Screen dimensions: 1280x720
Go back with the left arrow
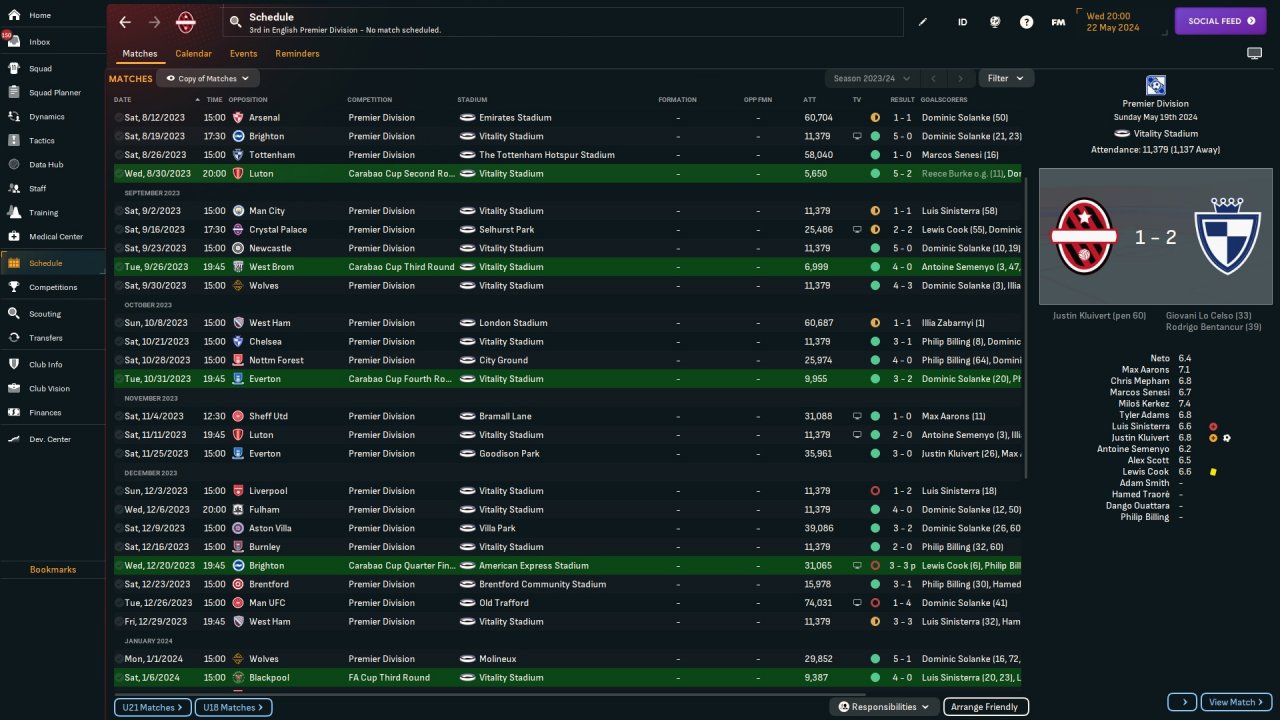(x=125, y=22)
